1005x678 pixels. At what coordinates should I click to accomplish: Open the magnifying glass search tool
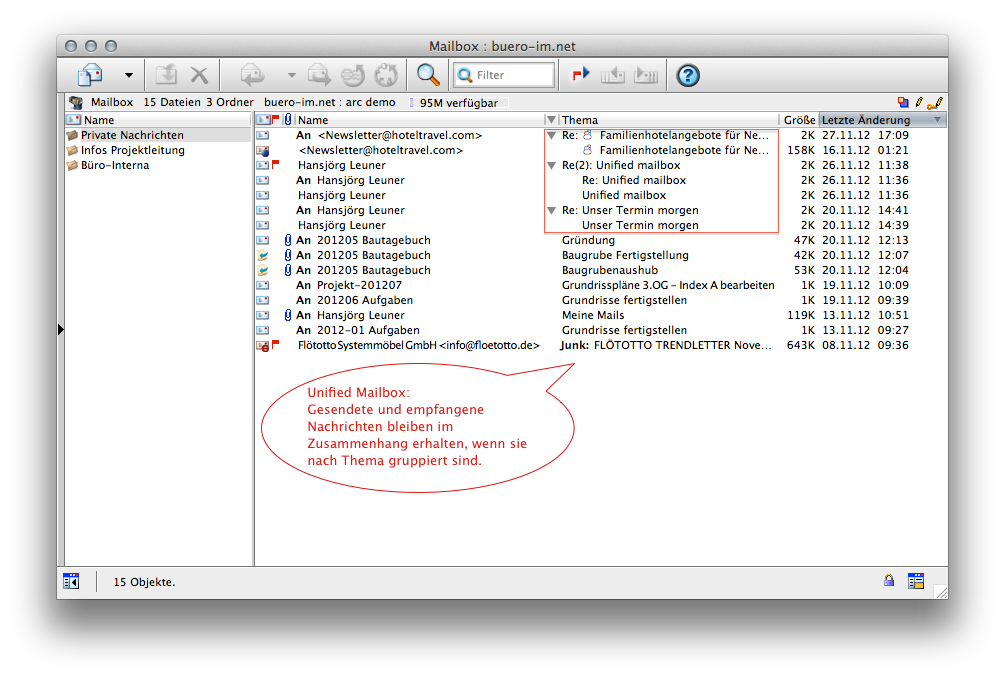pyautogui.click(x=428, y=75)
